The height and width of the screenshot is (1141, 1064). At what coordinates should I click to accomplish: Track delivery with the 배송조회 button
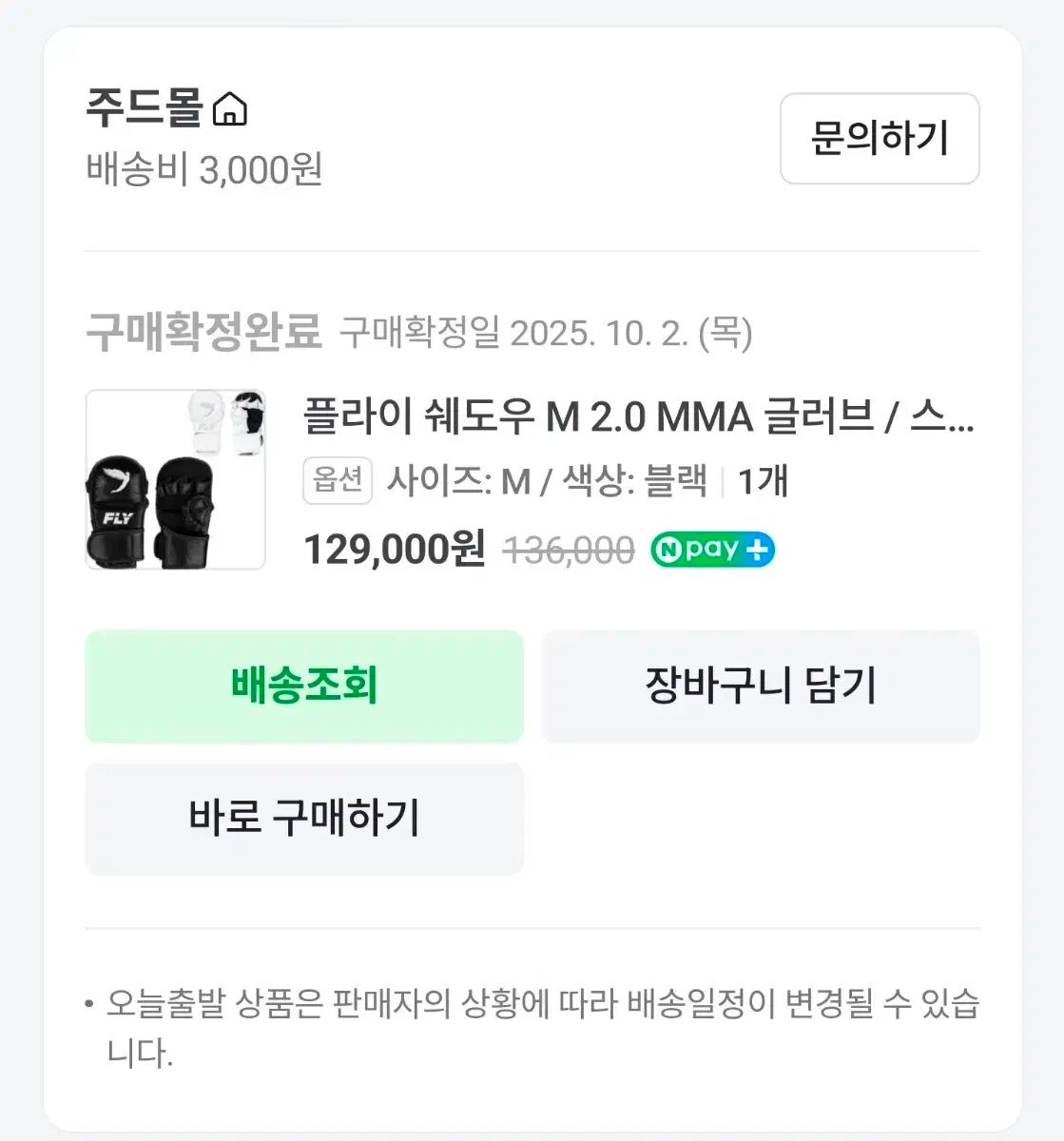click(304, 686)
